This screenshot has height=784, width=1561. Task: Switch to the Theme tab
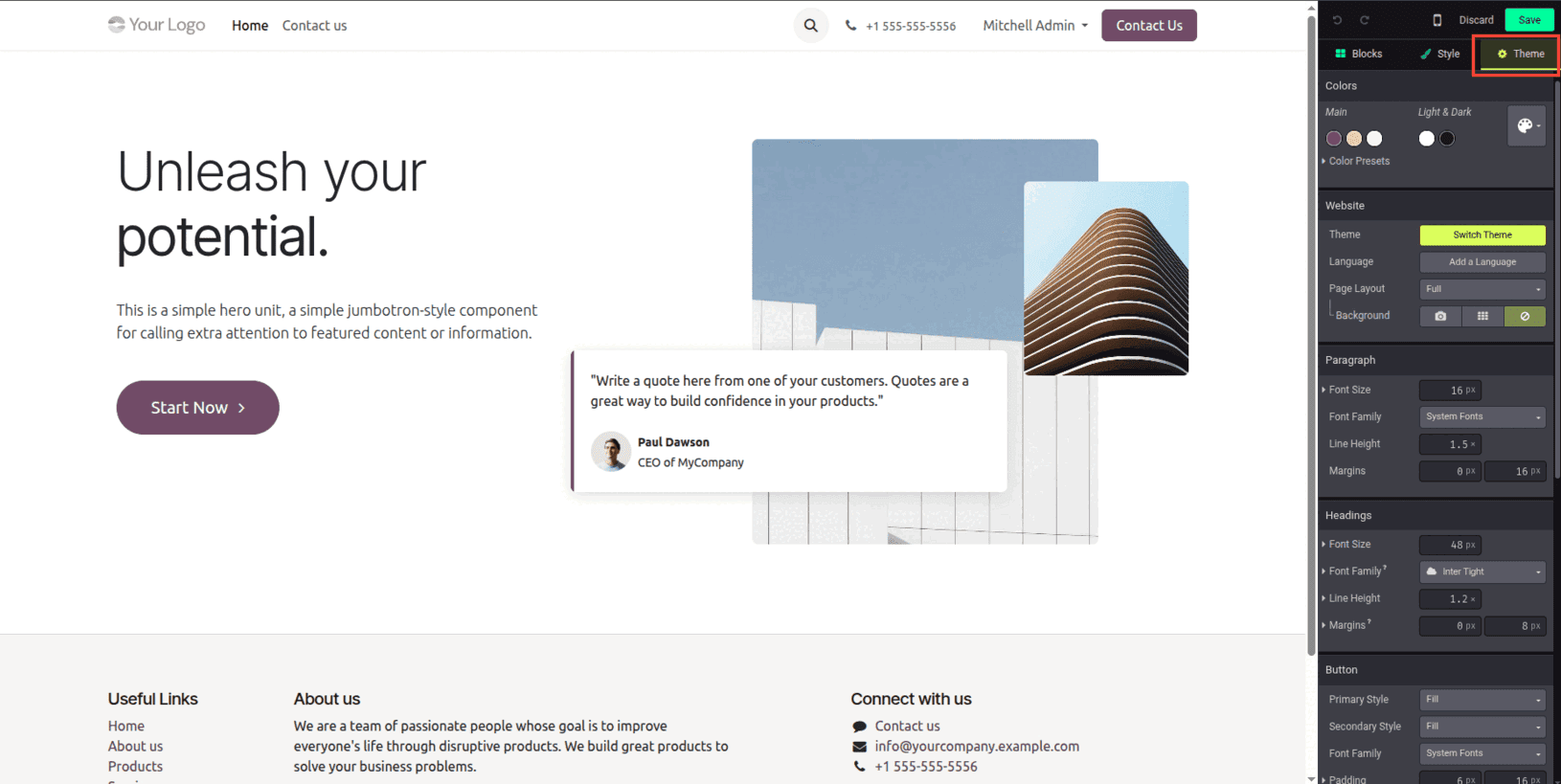1521,54
